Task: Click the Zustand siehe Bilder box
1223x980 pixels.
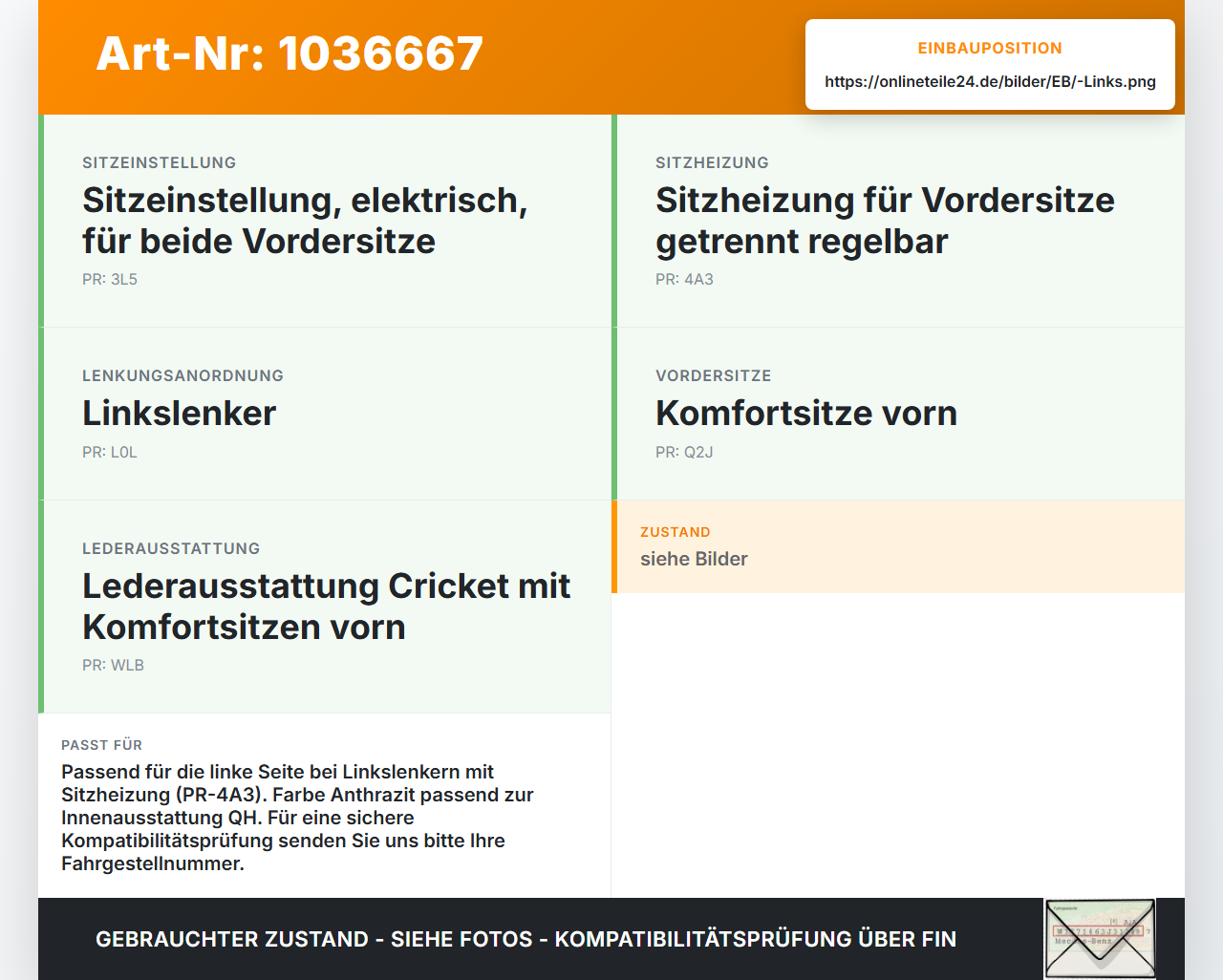Action: tap(898, 546)
